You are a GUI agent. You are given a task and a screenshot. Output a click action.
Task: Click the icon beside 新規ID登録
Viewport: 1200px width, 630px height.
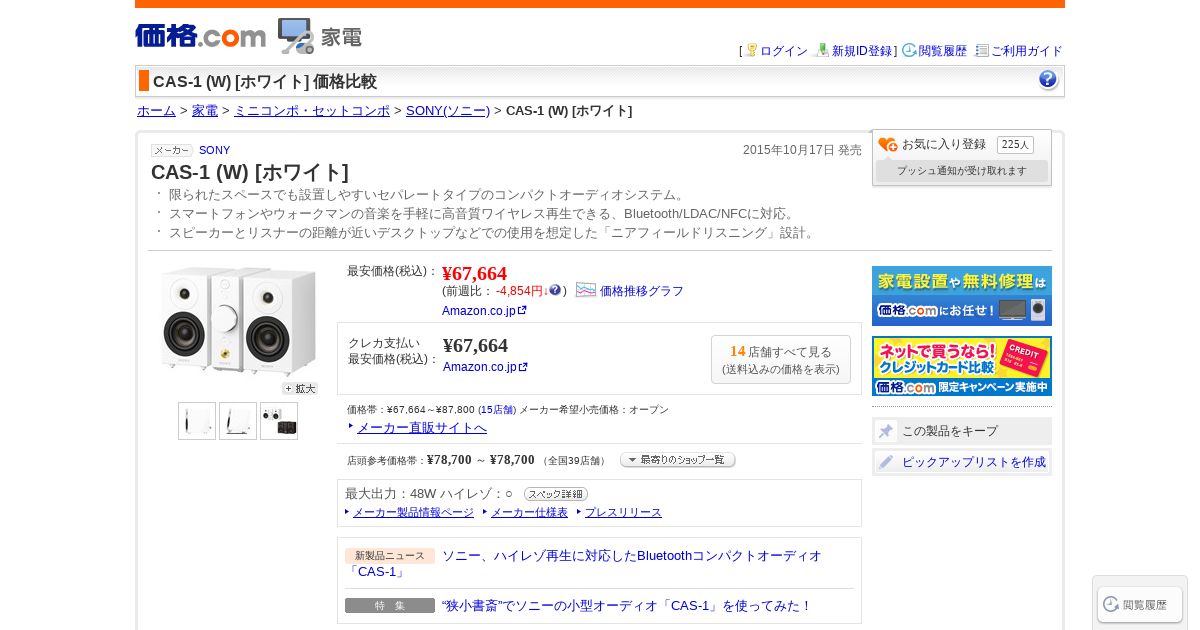(823, 50)
